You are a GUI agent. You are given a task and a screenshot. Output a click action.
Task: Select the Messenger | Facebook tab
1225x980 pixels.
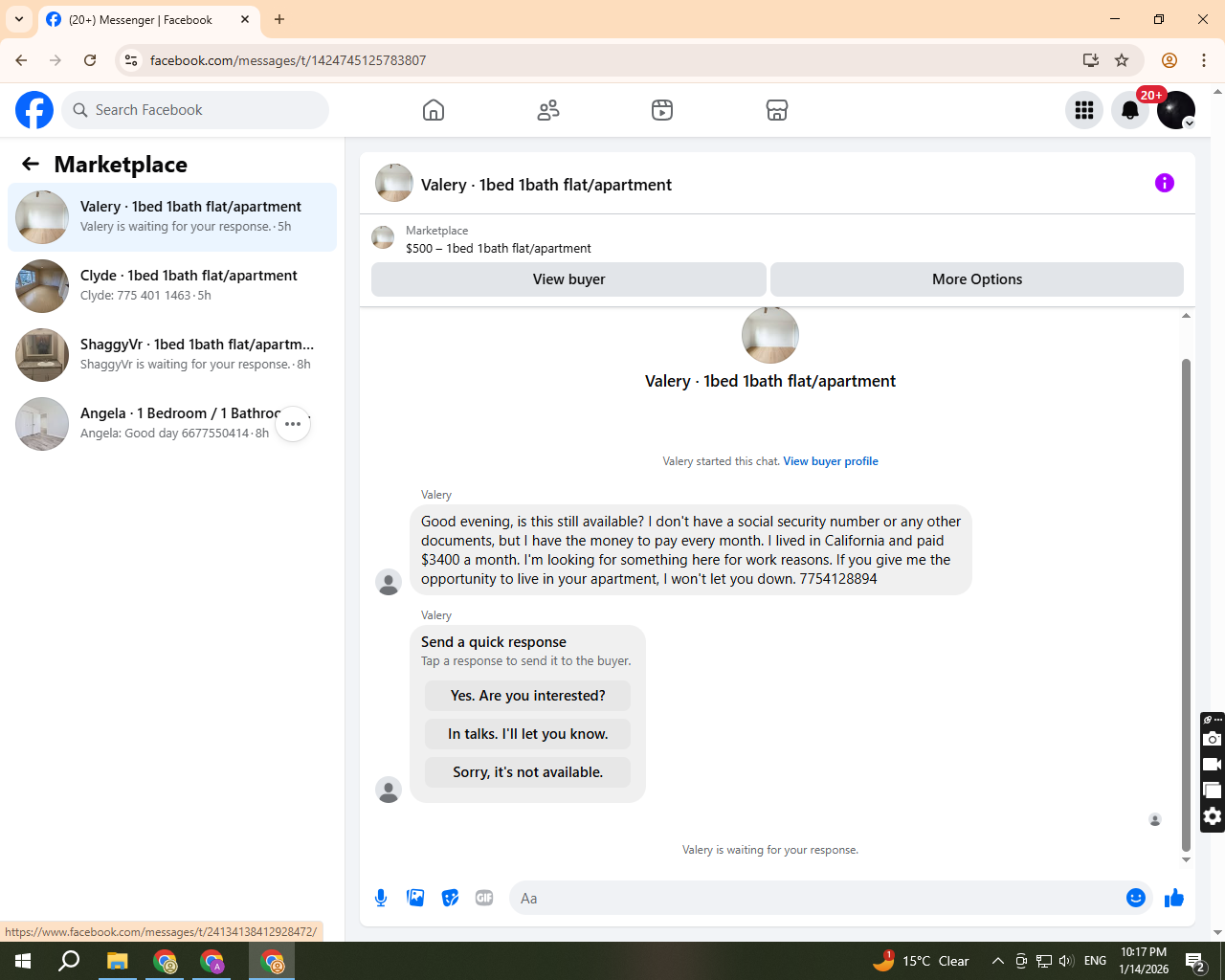click(x=141, y=19)
